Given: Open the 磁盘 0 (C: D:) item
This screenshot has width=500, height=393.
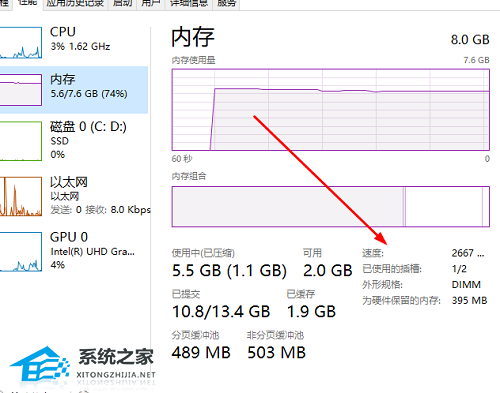Looking at the screenshot, I should [x=74, y=141].
